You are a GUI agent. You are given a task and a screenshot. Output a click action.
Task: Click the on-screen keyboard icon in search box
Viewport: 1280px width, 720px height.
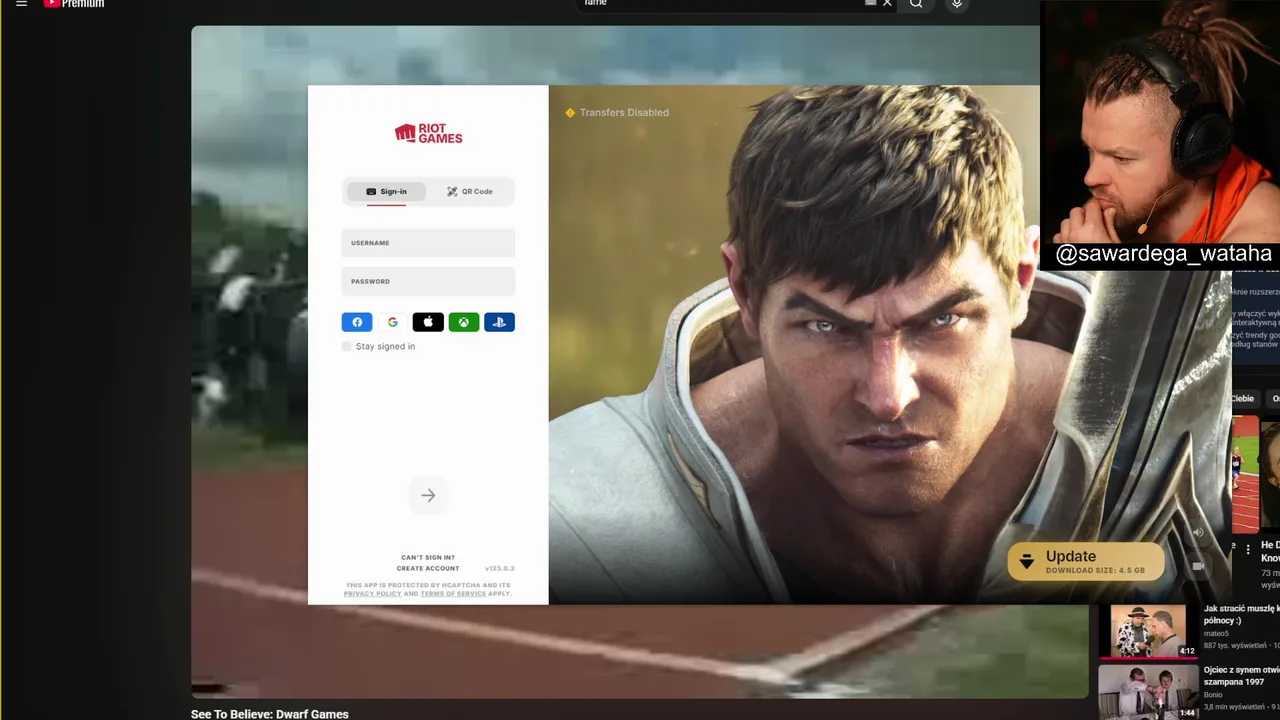(x=870, y=3)
